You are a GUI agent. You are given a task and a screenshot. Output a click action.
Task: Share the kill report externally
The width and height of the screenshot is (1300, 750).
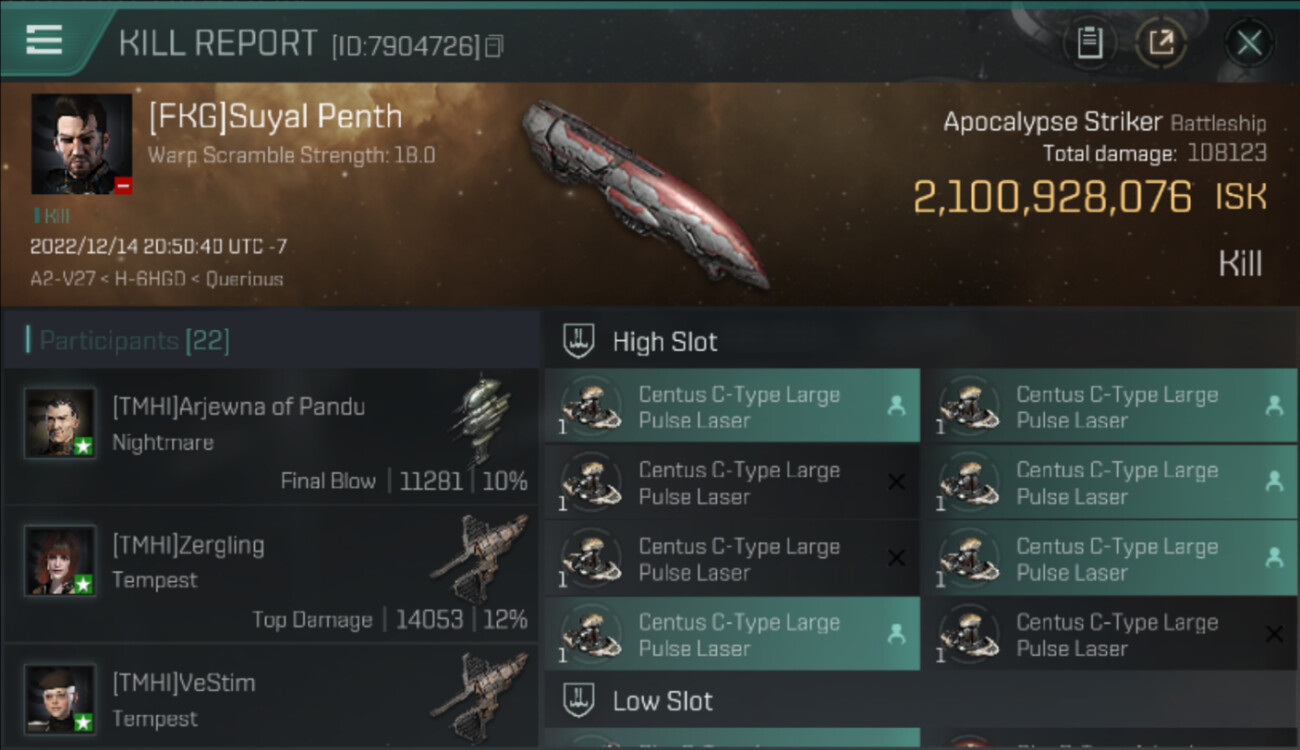[1160, 43]
